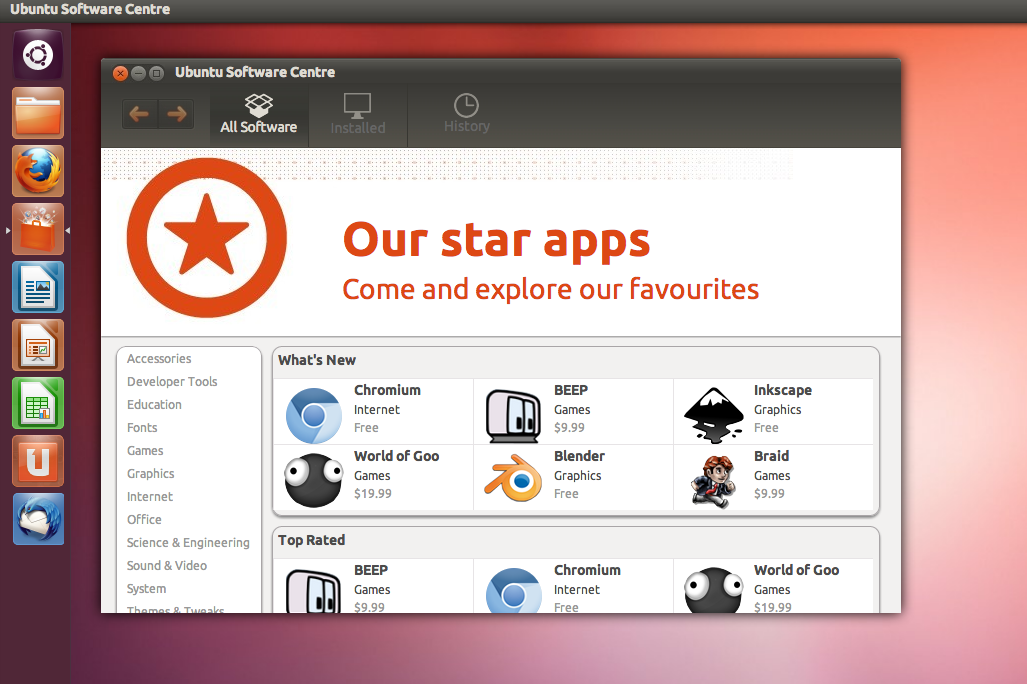1027x684 pixels.
Task: Select the Science & Engineering category
Action: pyautogui.click(x=188, y=543)
